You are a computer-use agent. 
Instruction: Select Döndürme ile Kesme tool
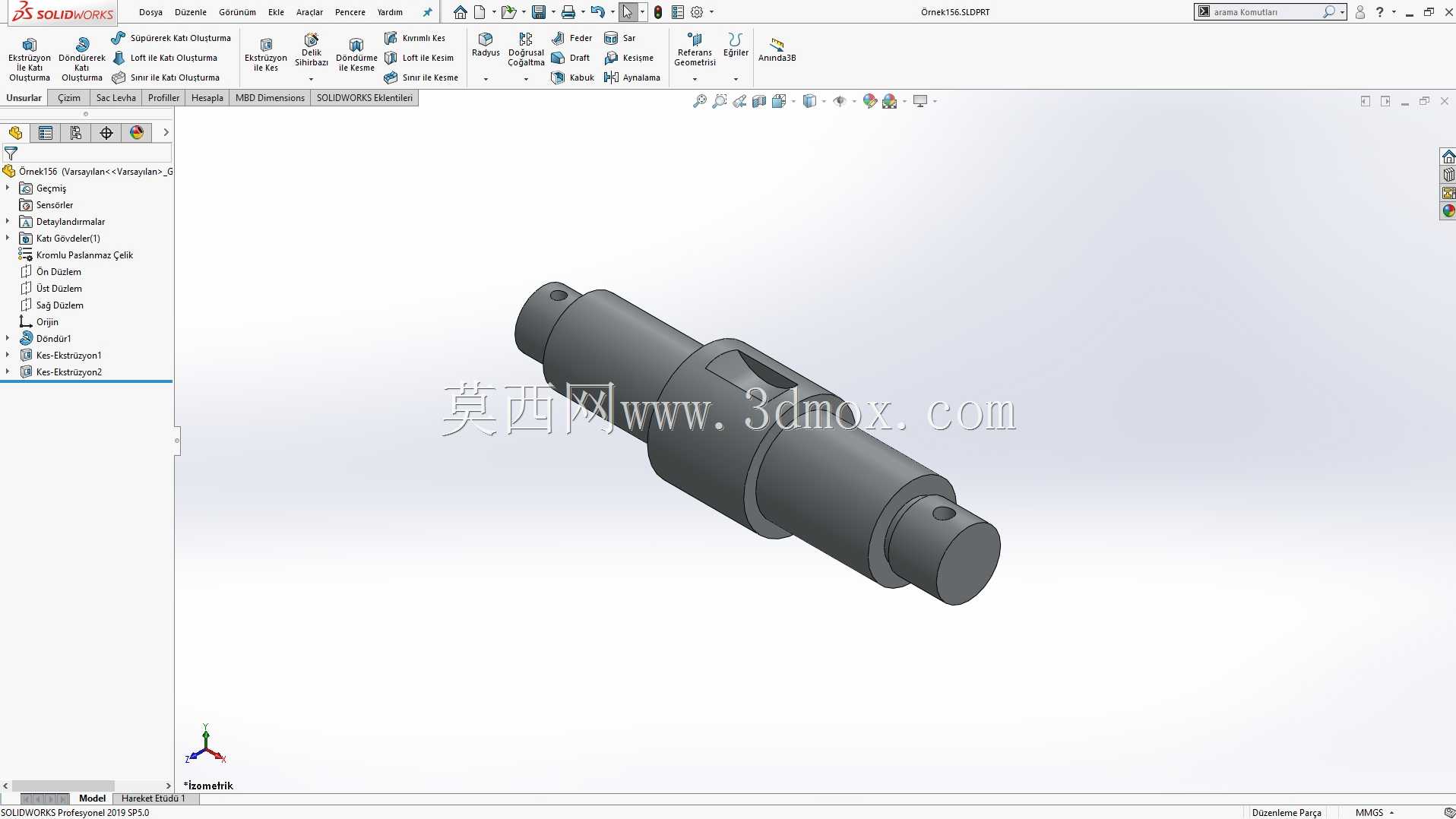click(x=356, y=55)
